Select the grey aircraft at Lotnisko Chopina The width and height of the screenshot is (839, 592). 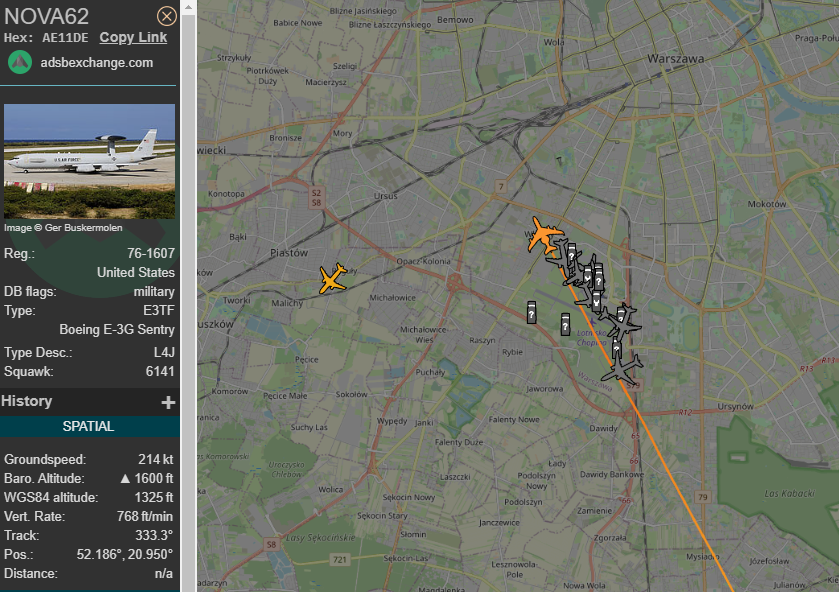(623, 320)
